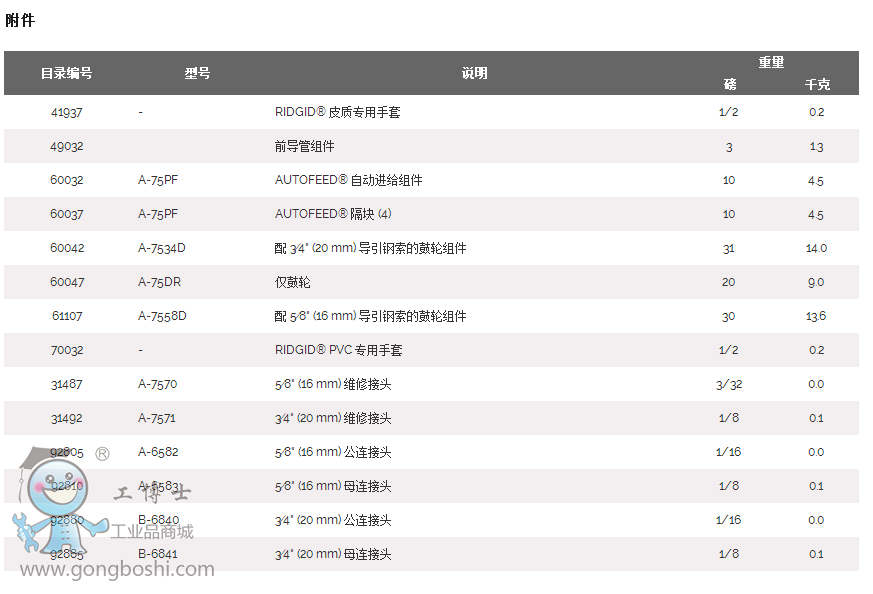Click catalog number 31492
Viewport: 873px width, 594px height.
point(67,418)
